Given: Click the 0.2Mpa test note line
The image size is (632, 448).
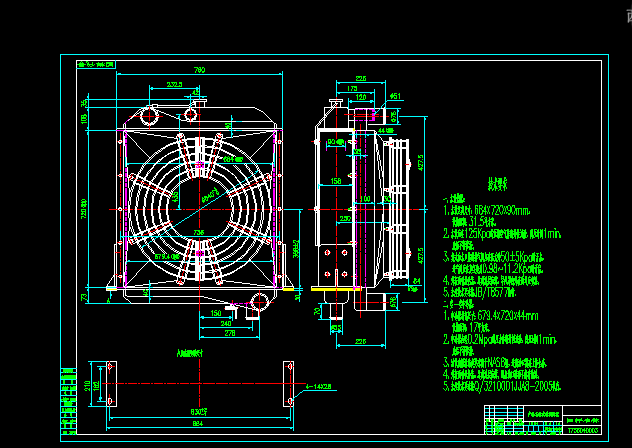Looking at the screenshot, I should (500, 340).
